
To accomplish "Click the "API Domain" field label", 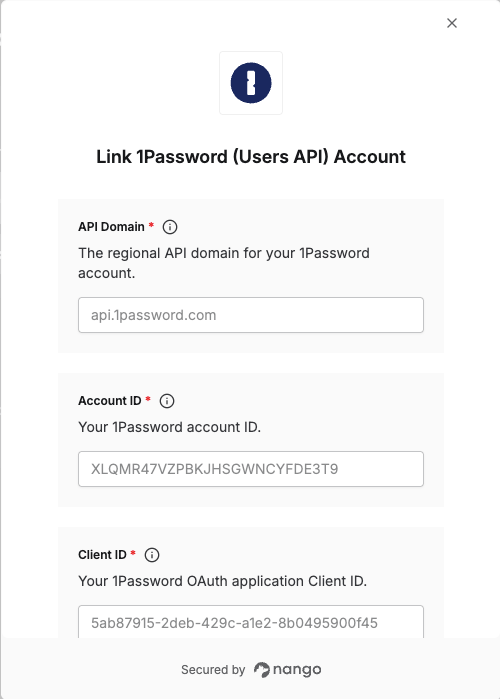I will 111,227.
